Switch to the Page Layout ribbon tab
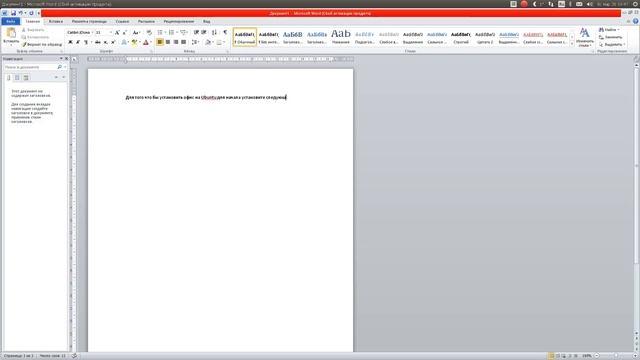The width and height of the screenshot is (640, 360). pyautogui.click(x=89, y=21)
